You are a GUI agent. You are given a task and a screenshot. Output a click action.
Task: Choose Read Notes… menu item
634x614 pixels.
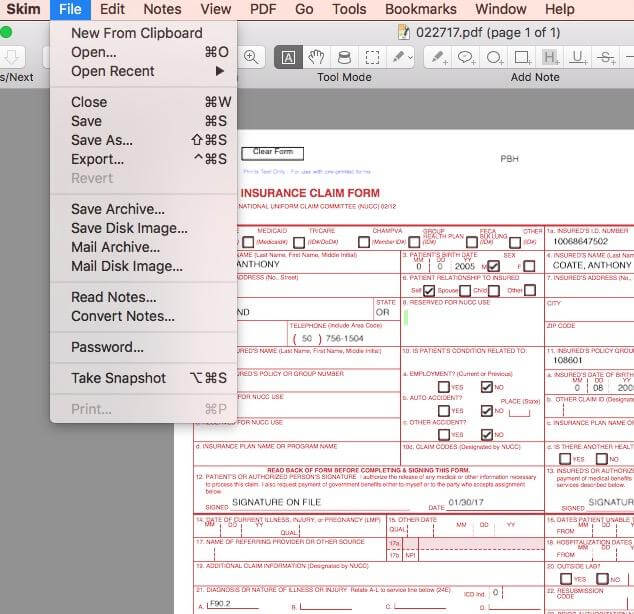(144, 298)
